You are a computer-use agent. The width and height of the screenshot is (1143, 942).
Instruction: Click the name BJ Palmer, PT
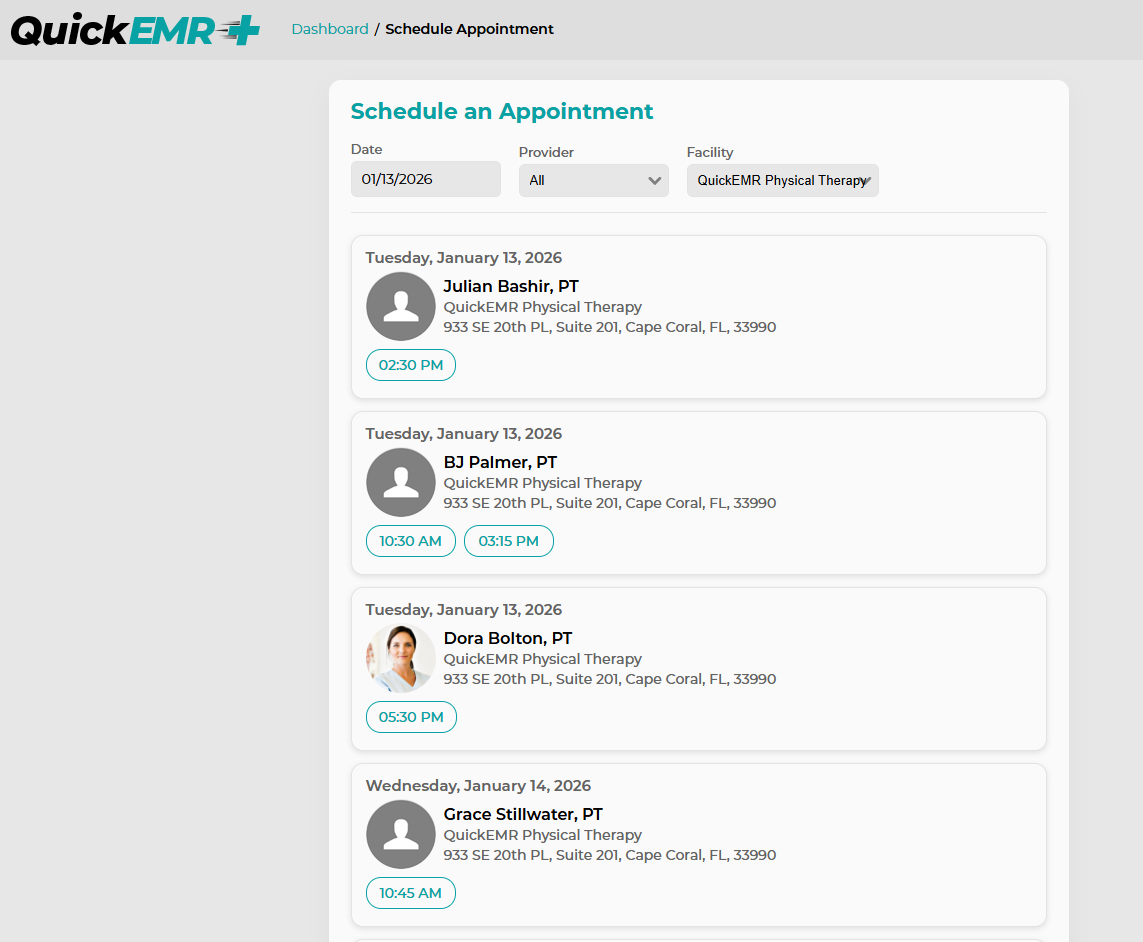500,462
